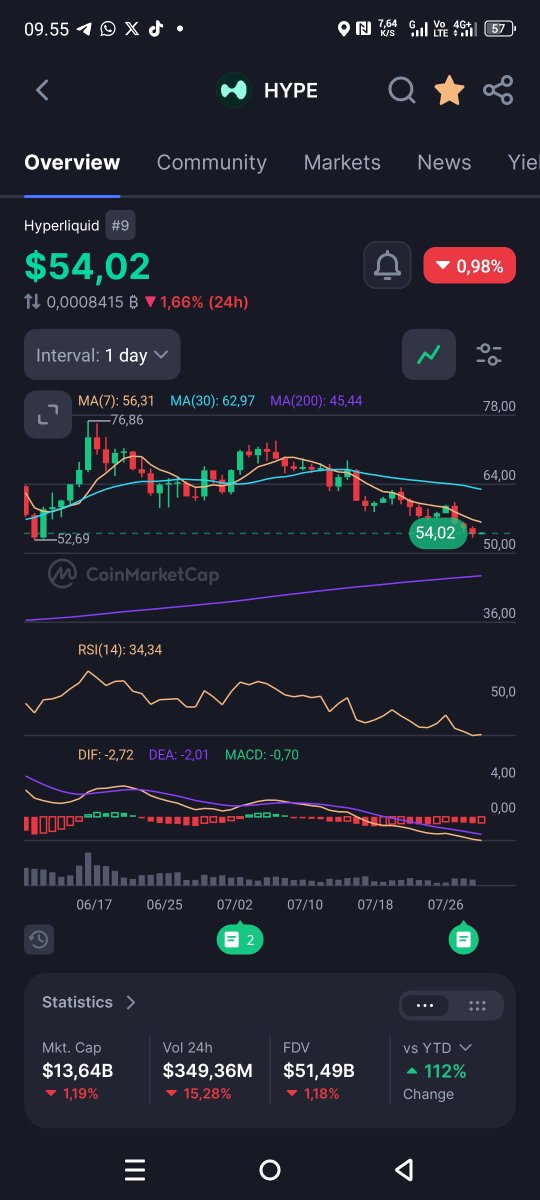Tap the DEA: -2,01 label
Screen dimensions: 540x1200
click(x=179, y=754)
